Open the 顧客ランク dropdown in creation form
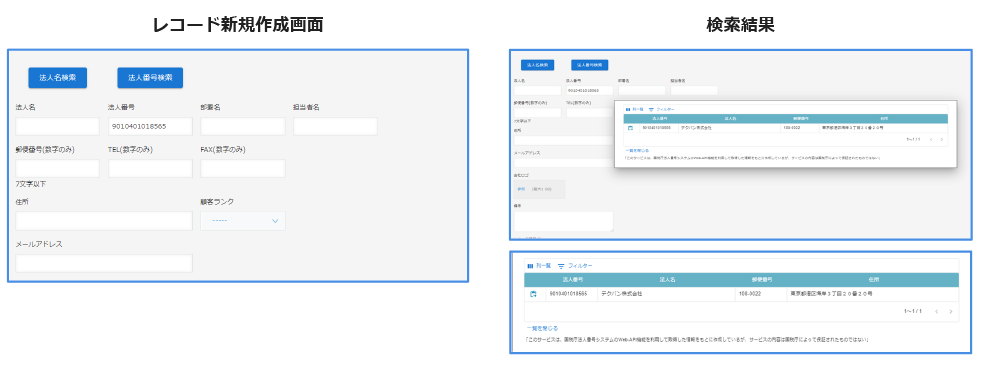This screenshot has height=365, width=981. point(243,221)
